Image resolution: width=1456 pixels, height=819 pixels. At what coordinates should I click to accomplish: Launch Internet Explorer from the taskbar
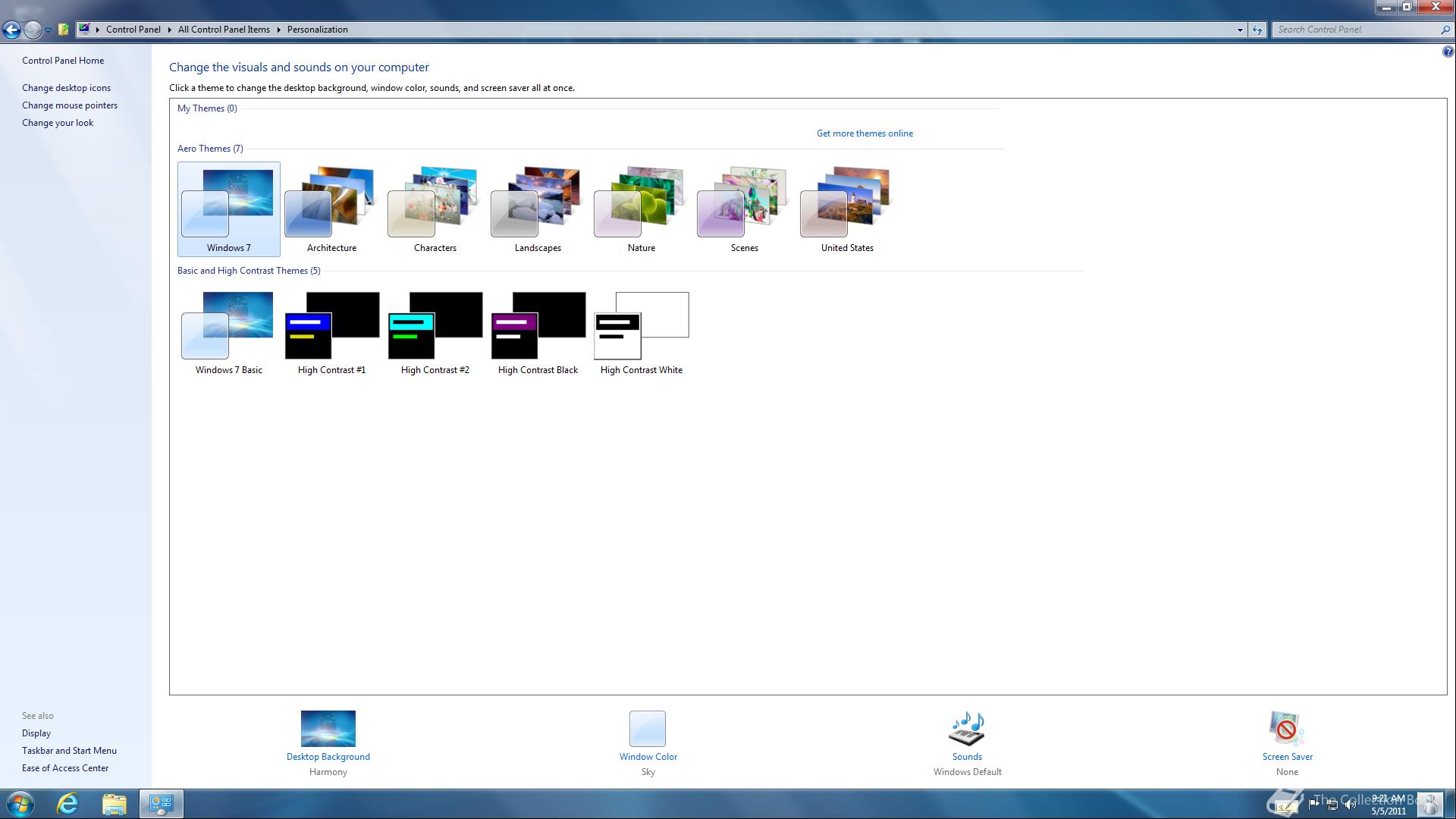[x=68, y=804]
